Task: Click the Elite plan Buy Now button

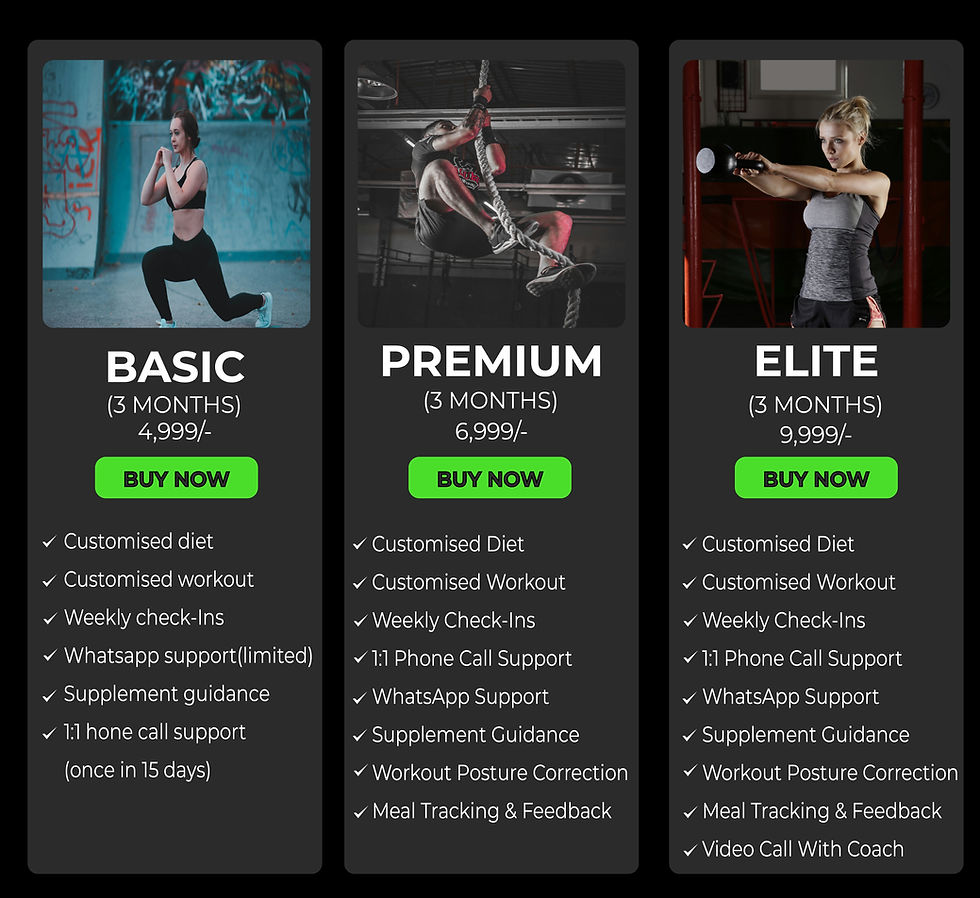Action: 816,477
